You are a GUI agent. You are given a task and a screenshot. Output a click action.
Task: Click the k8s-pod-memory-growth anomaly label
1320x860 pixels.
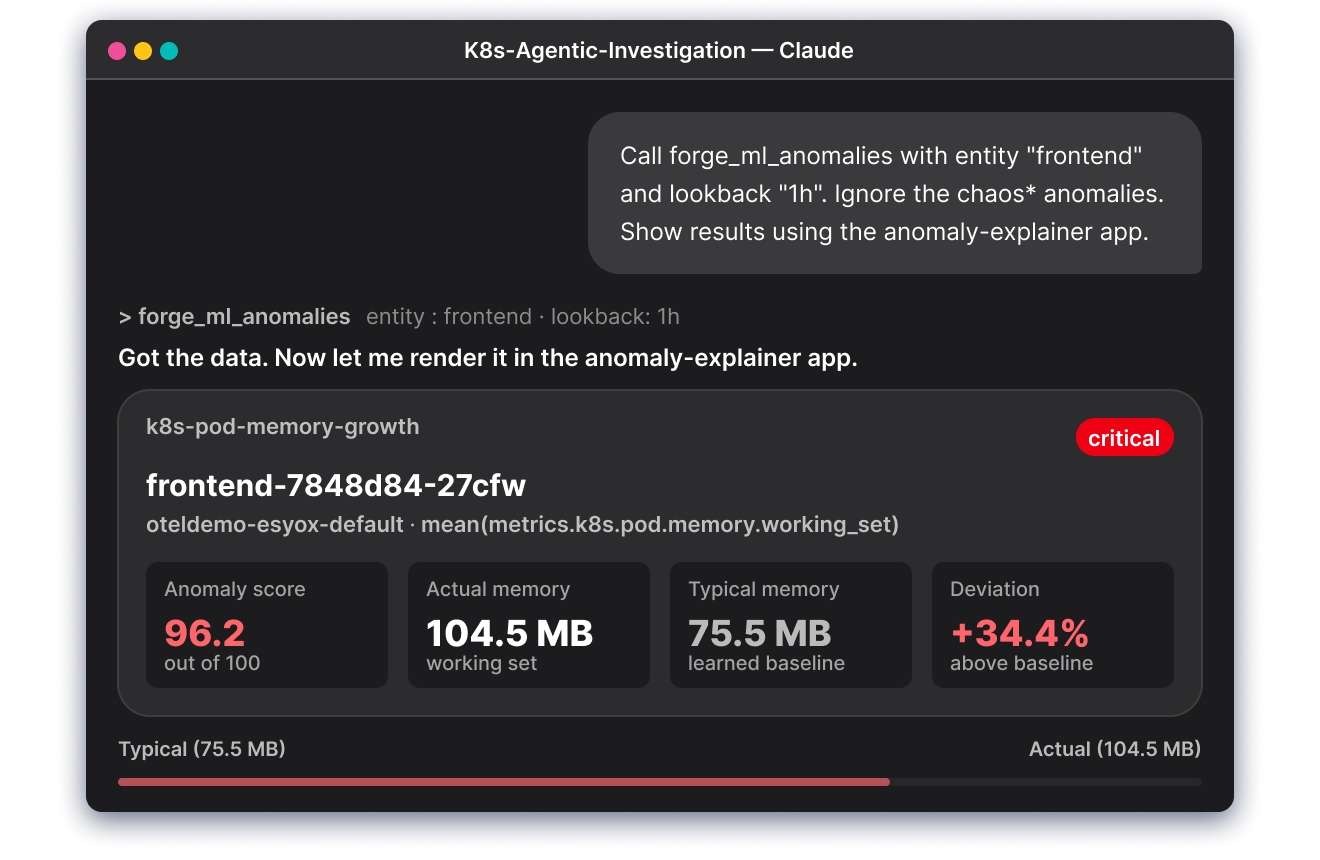[x=282, y=427]
